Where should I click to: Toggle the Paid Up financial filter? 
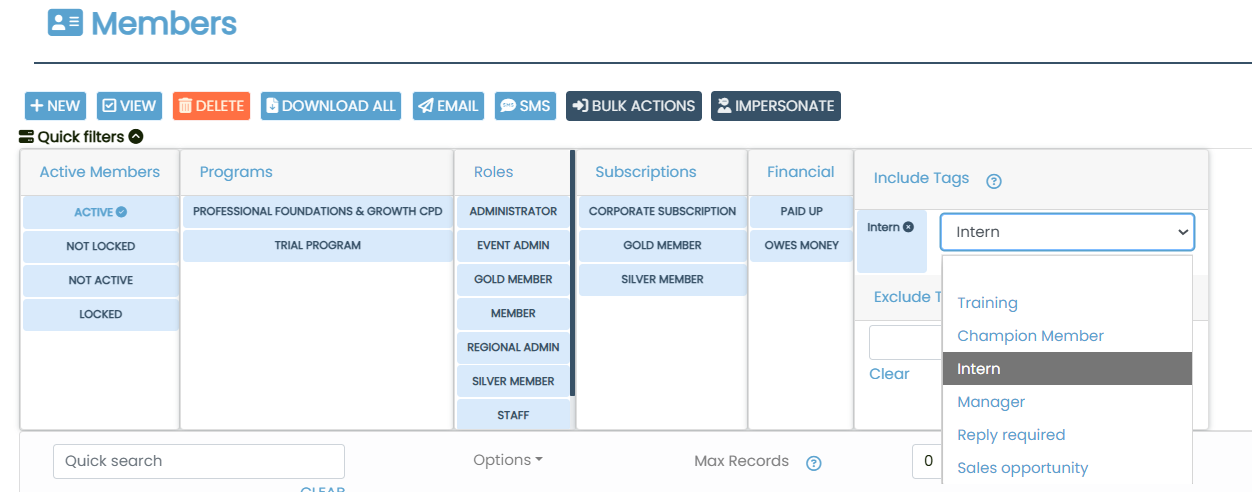801,212
